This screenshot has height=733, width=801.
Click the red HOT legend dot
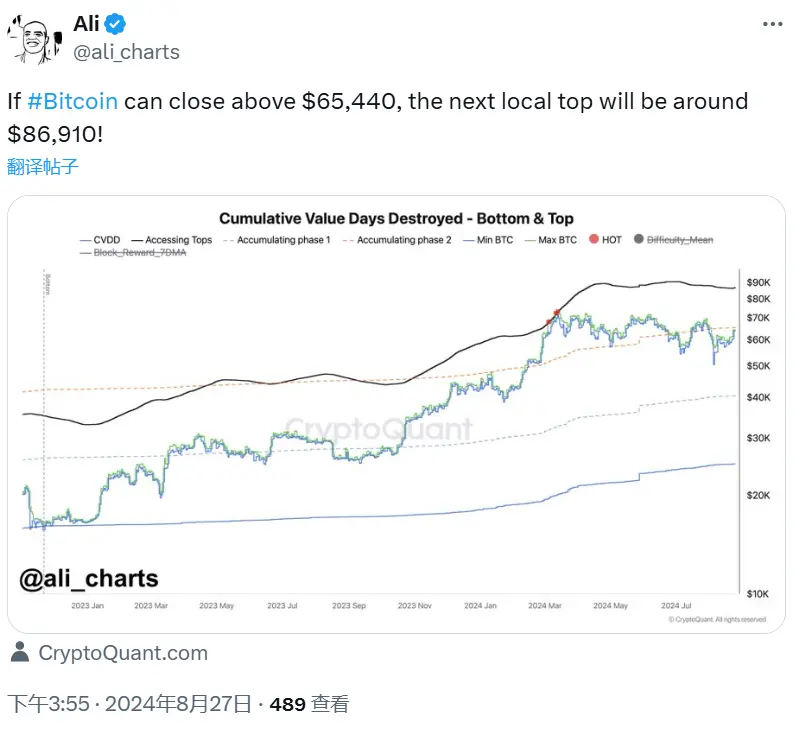pyautogui.click(x=595, y=240)
